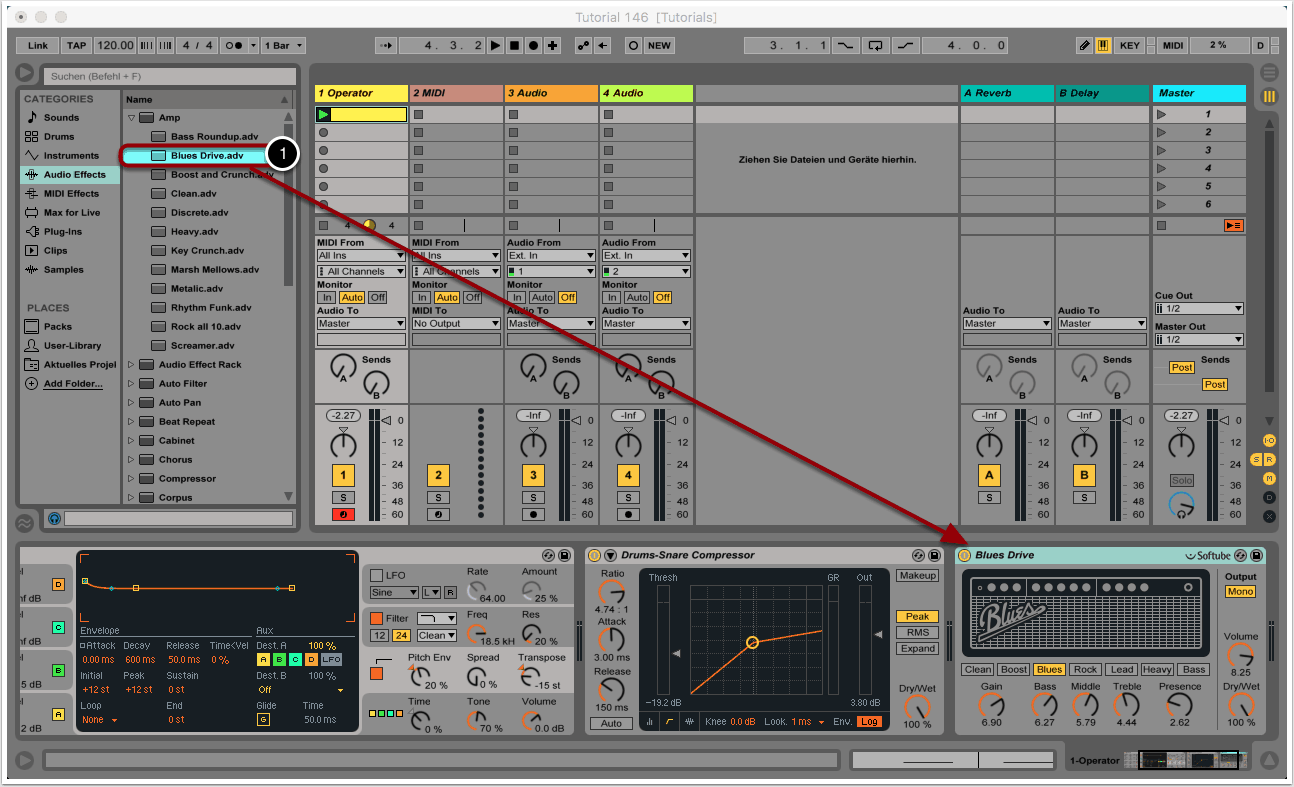Click the headphone preview icon in browser

tap(54, 519)
